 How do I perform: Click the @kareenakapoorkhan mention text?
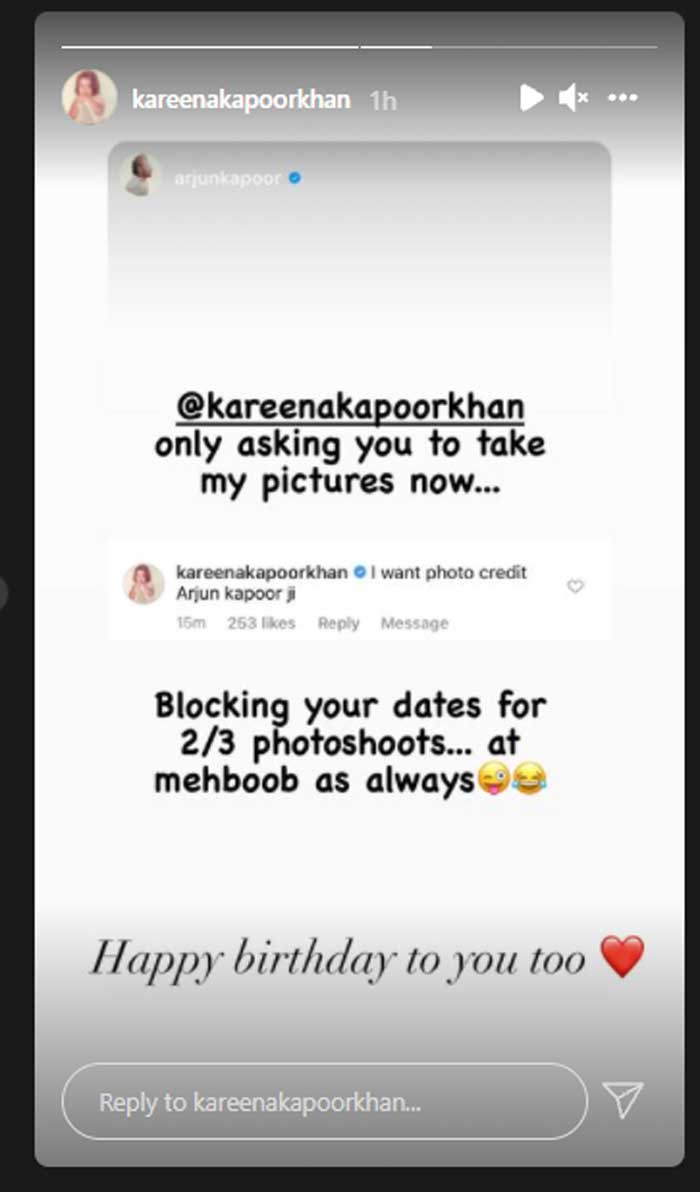pyautogui.click(x=350, y=407)
